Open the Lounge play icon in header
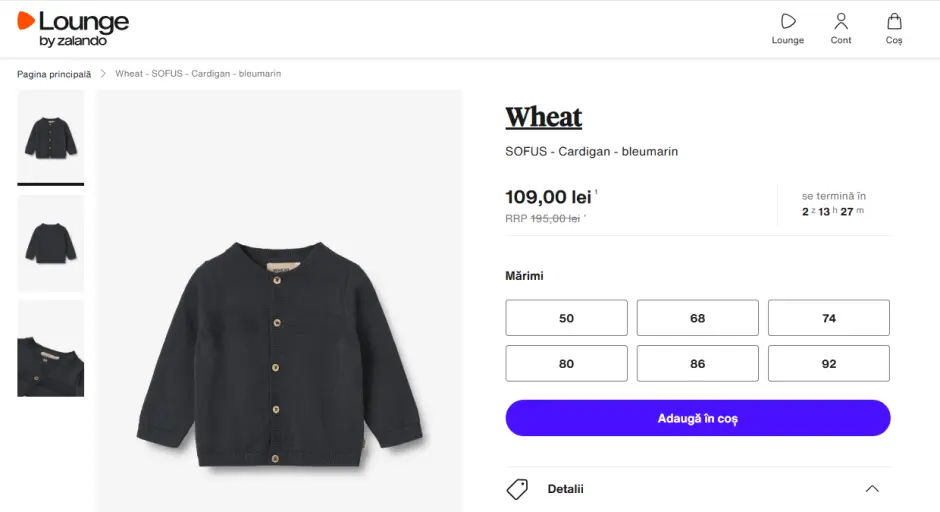Viewport: 940px width, 512px height. (788, 22)
